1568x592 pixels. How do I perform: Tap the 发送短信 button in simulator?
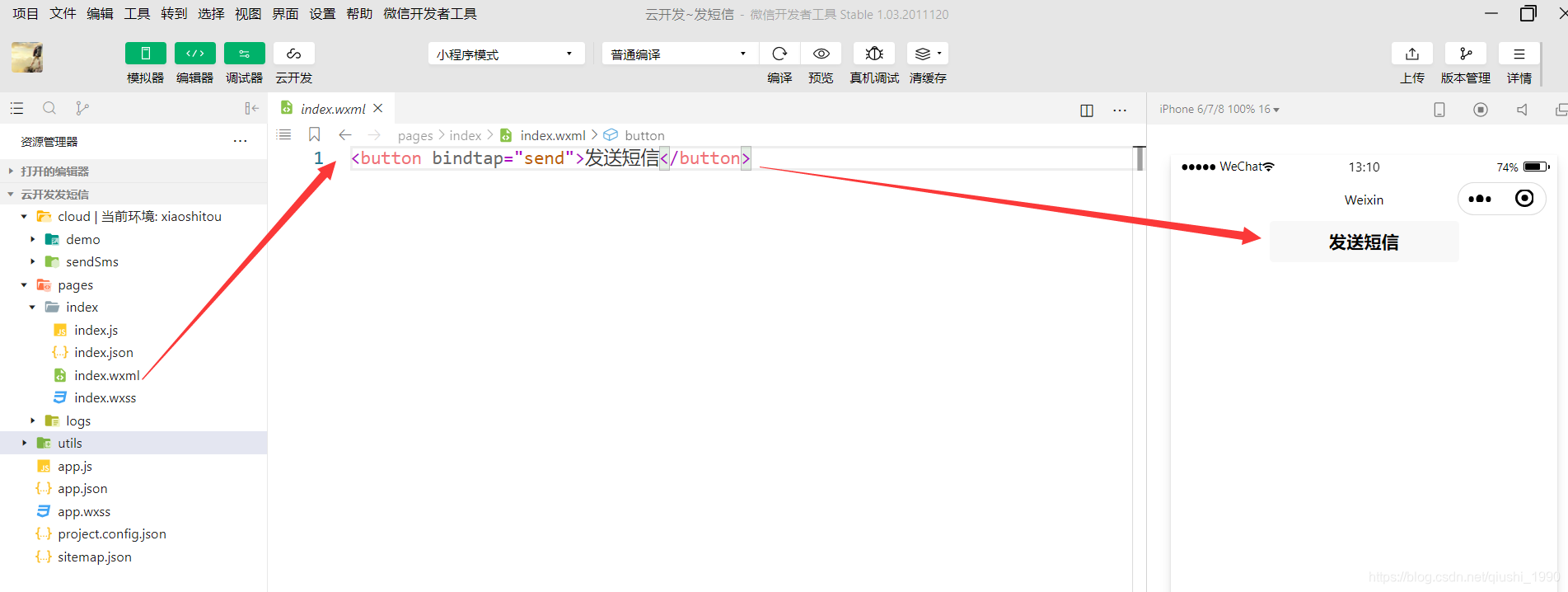1364,242
